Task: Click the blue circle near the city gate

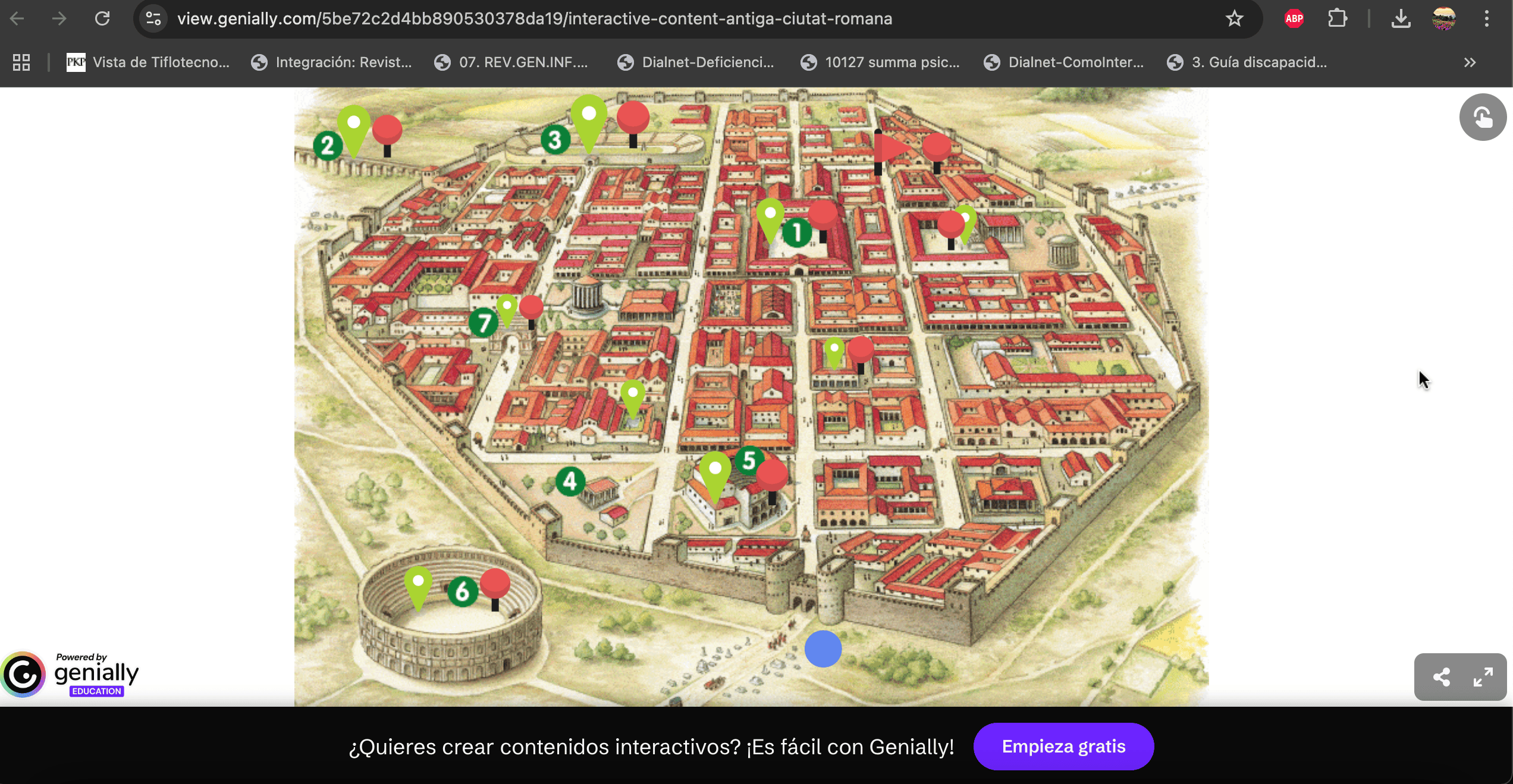Action: 823,649
